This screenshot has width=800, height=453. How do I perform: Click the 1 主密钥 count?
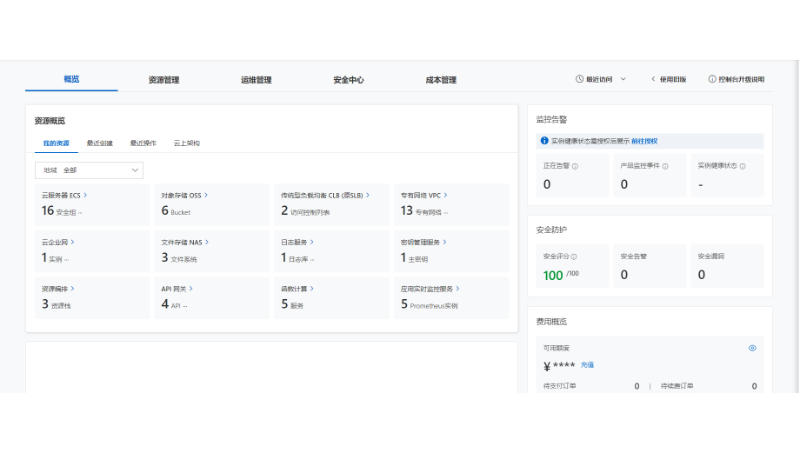[414, 258]
